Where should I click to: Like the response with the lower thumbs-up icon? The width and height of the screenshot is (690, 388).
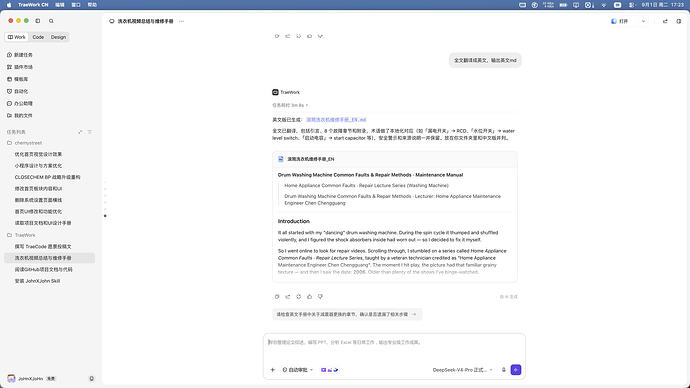tap(309, 297)
